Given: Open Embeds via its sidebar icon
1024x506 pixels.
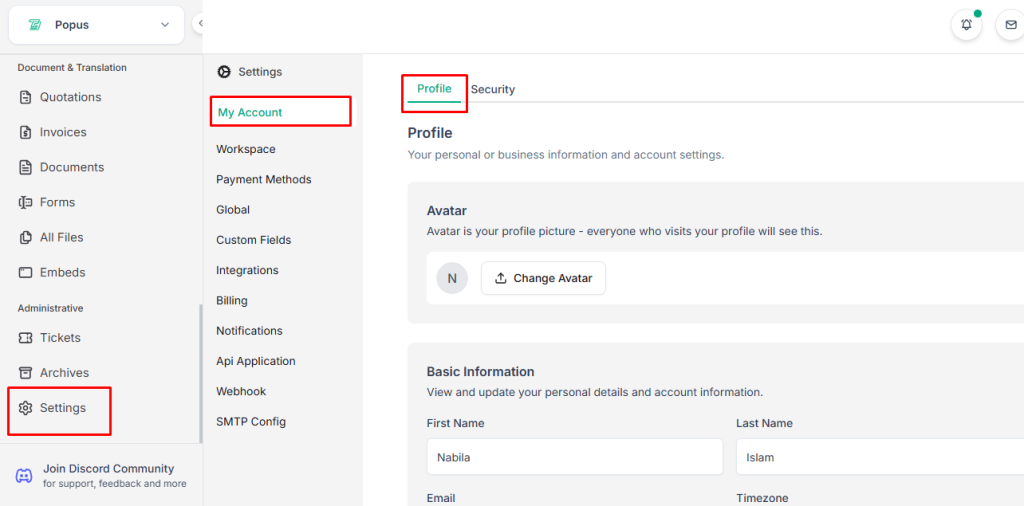Looking at the screenshot, I should point(26,272).
